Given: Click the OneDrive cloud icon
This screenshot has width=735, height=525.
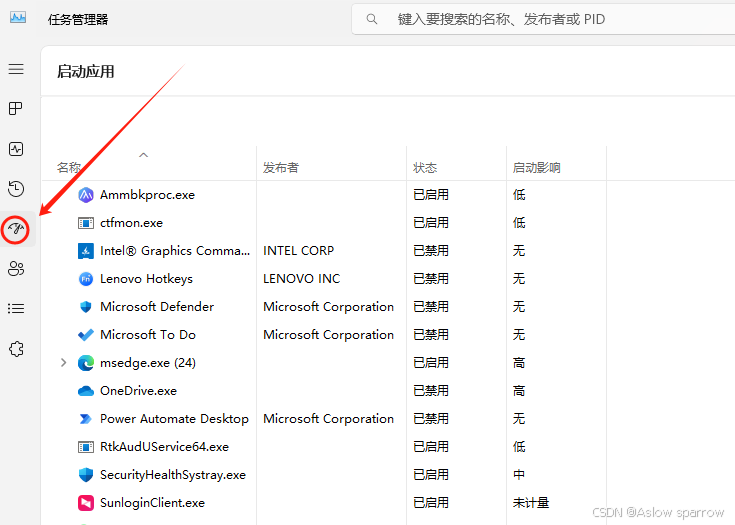Looking at the screenshot, I should 86,391.
